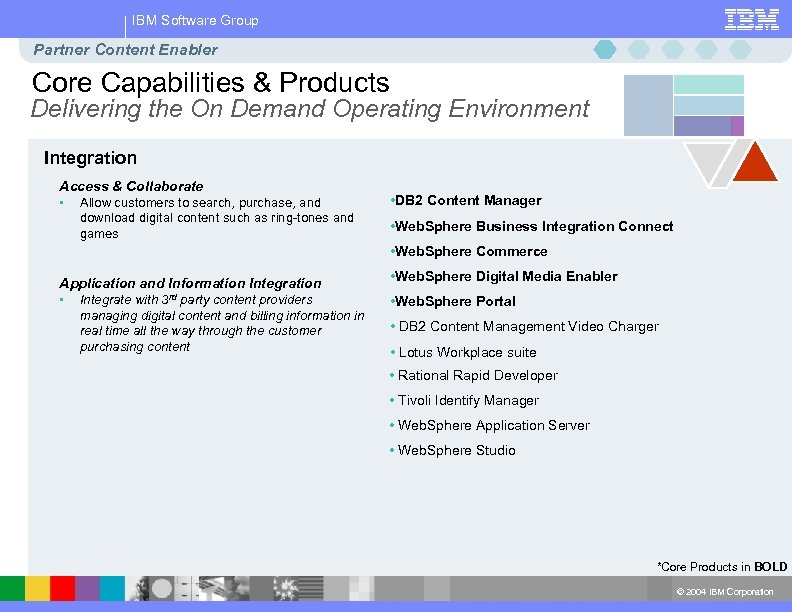Select the 'Partner Content Enabler' subtitle
Screen dimensions: 792x612
click(125, 49)
